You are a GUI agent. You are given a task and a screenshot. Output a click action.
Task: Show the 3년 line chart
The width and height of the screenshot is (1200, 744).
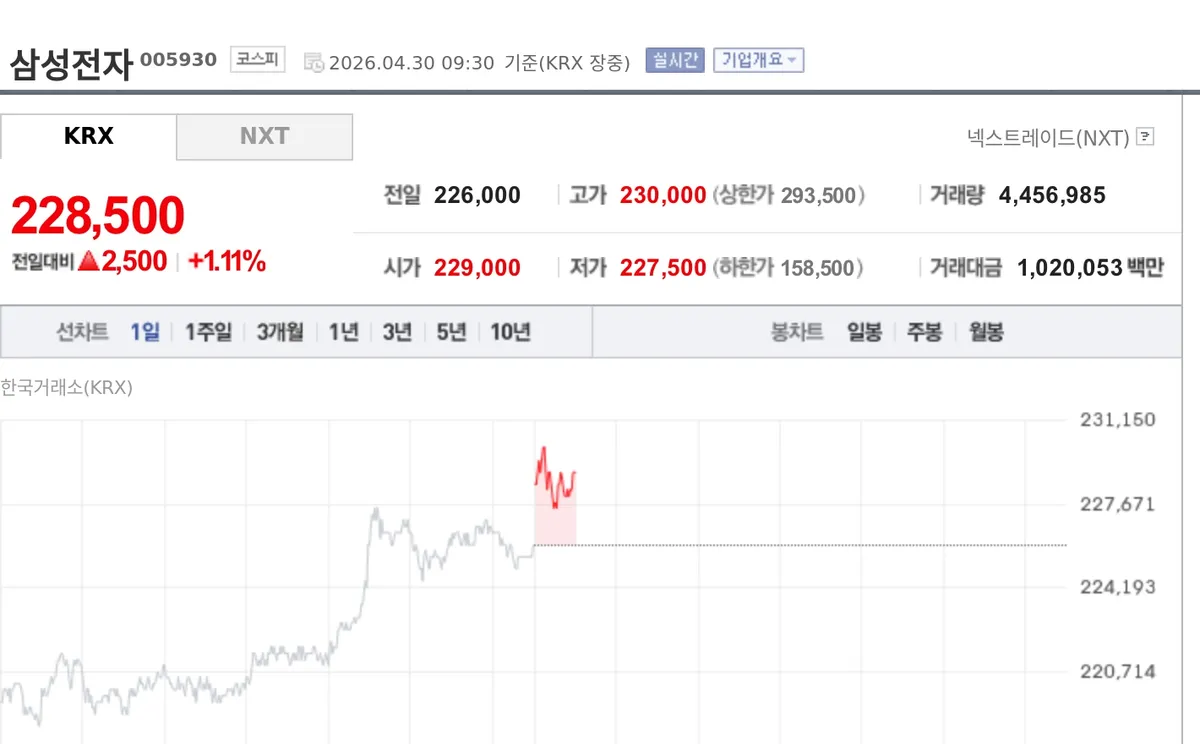[397, 332]
